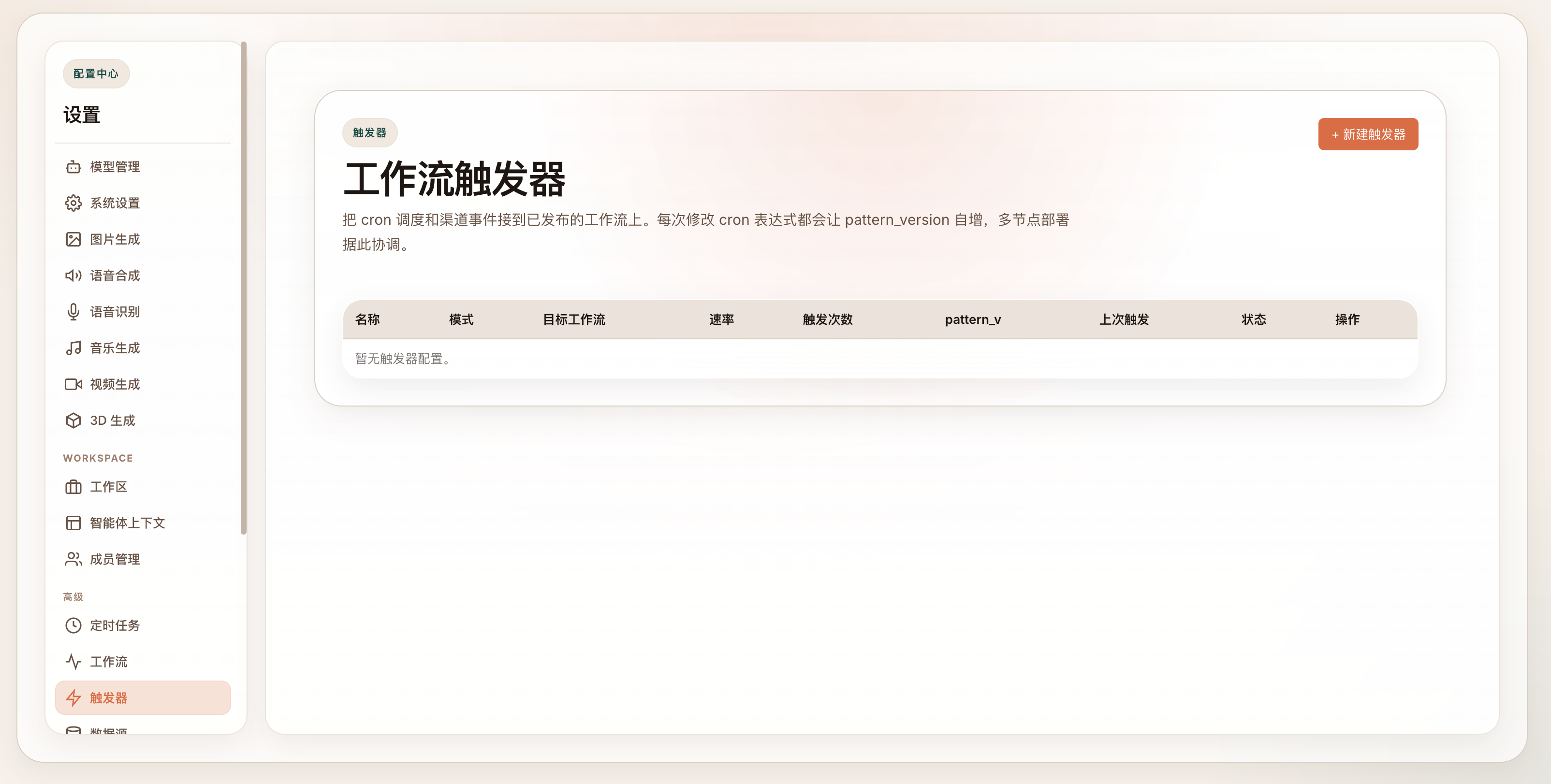Click the 配置中心 badge
The image size is (1551, 784).
[x=96, y=73]
